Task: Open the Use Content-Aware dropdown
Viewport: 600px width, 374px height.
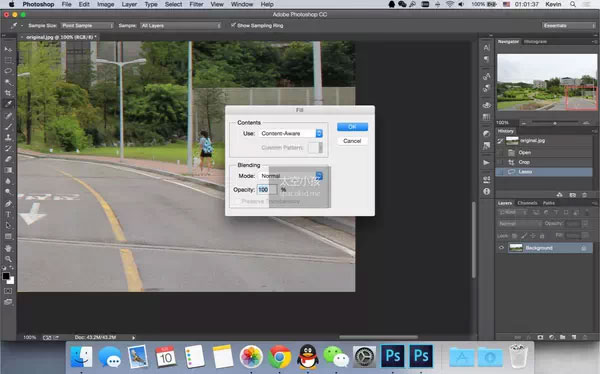Action: (291, 133)
